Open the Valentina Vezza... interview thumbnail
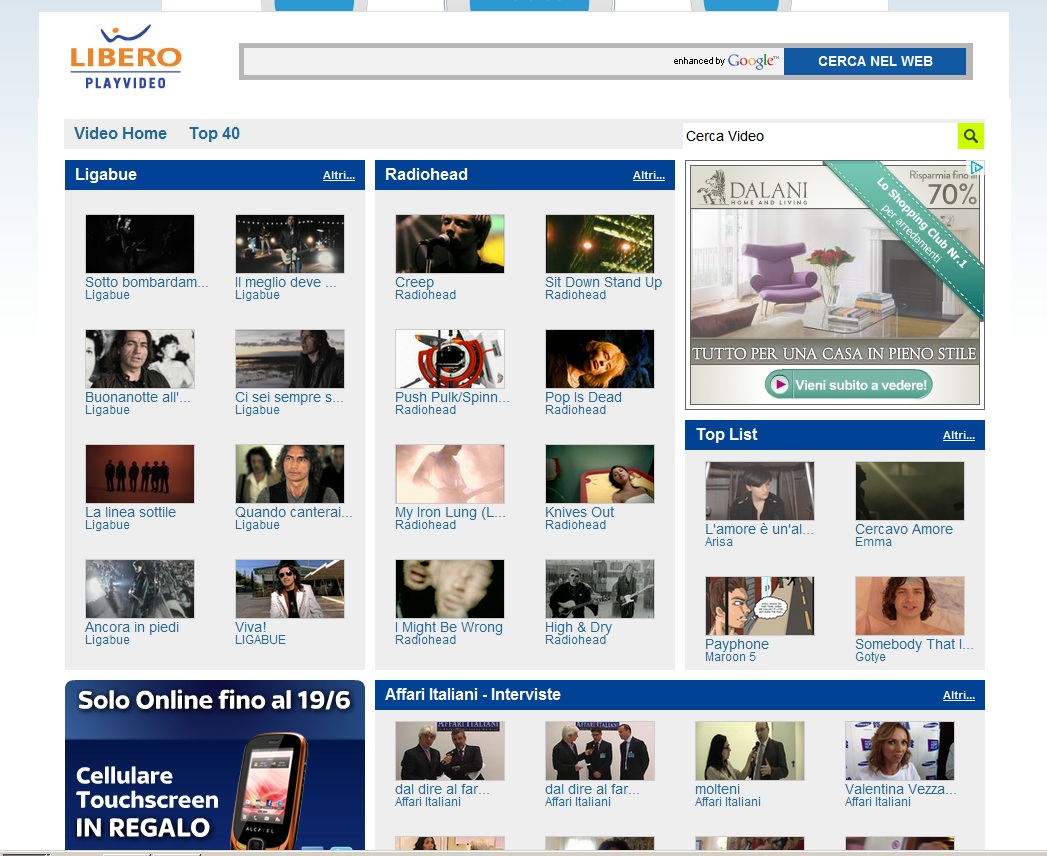Viewport: 1047px width, 856px height. tap(899, 751)
